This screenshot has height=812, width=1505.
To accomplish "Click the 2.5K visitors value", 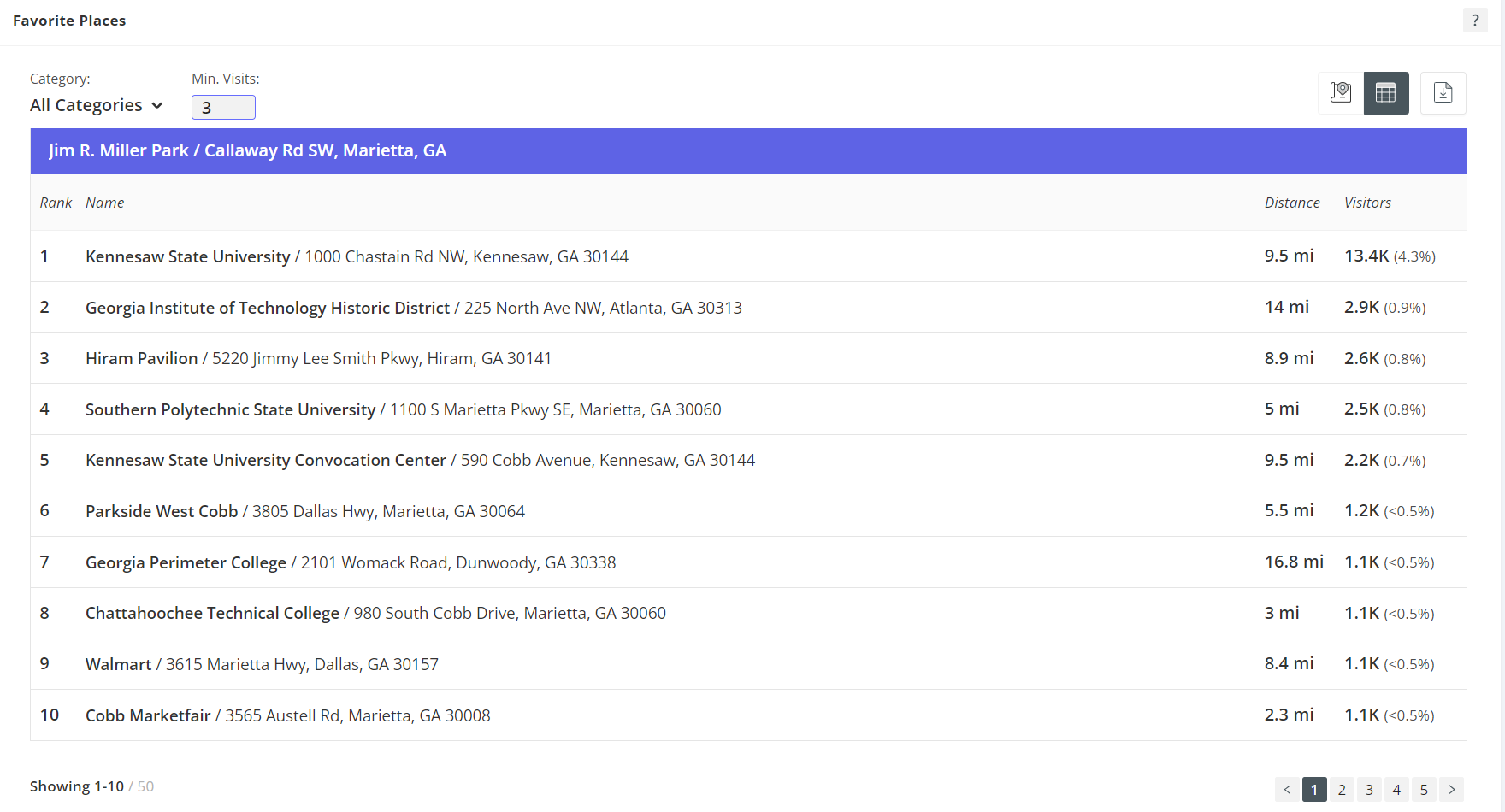I will [x=1362, y=409].
